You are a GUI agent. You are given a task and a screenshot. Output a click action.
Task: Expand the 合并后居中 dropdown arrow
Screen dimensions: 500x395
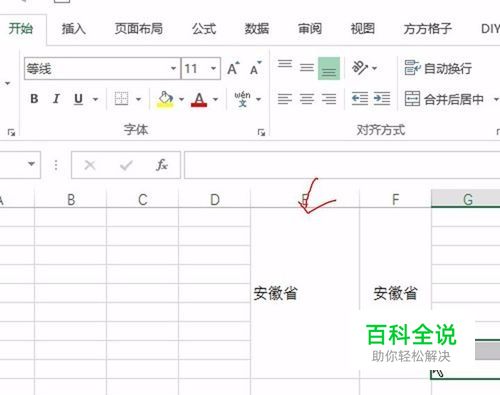tap(496, 99)
